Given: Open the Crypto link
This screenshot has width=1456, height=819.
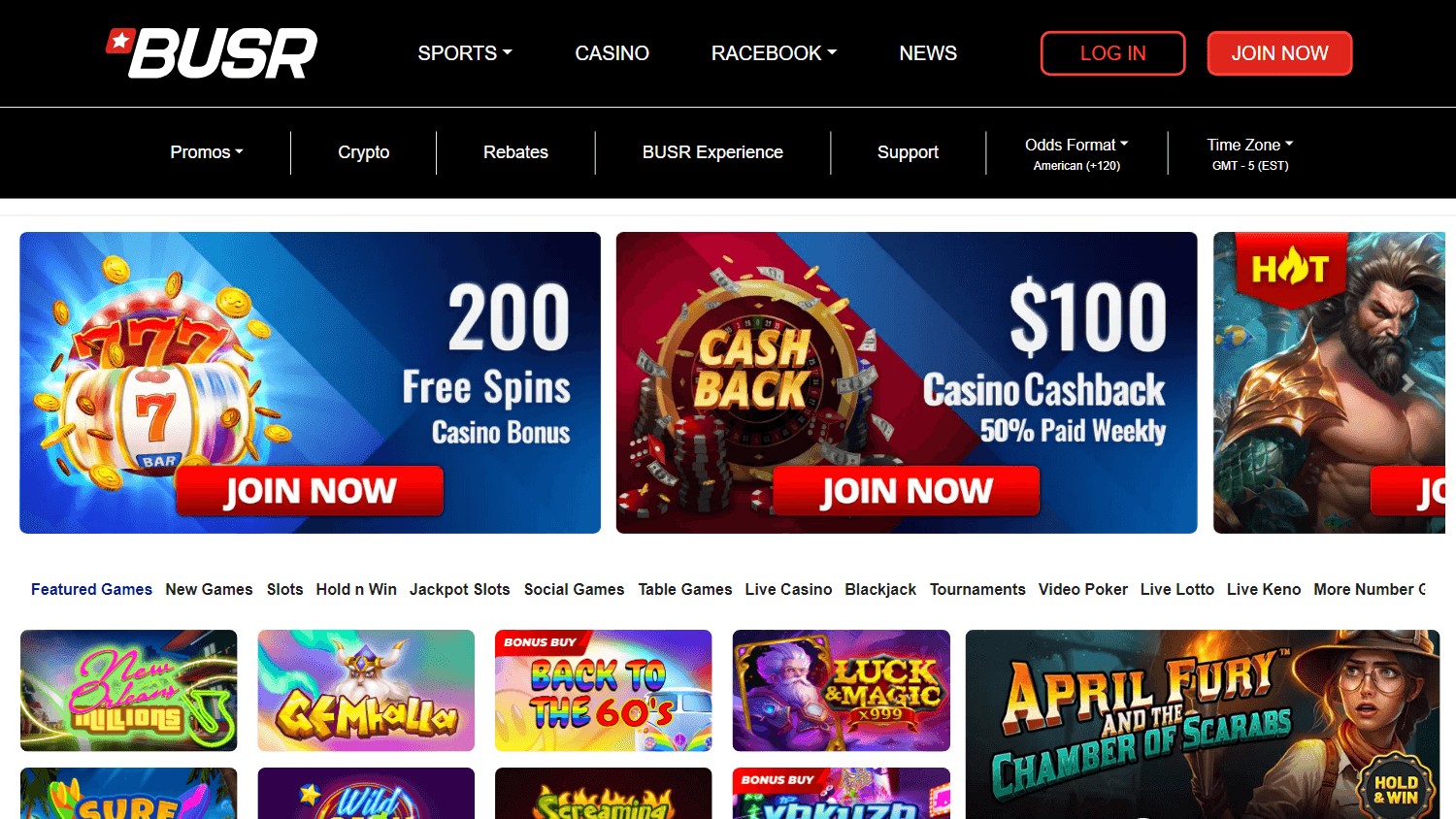Looking at the screenshot, I should coord(363,152).
